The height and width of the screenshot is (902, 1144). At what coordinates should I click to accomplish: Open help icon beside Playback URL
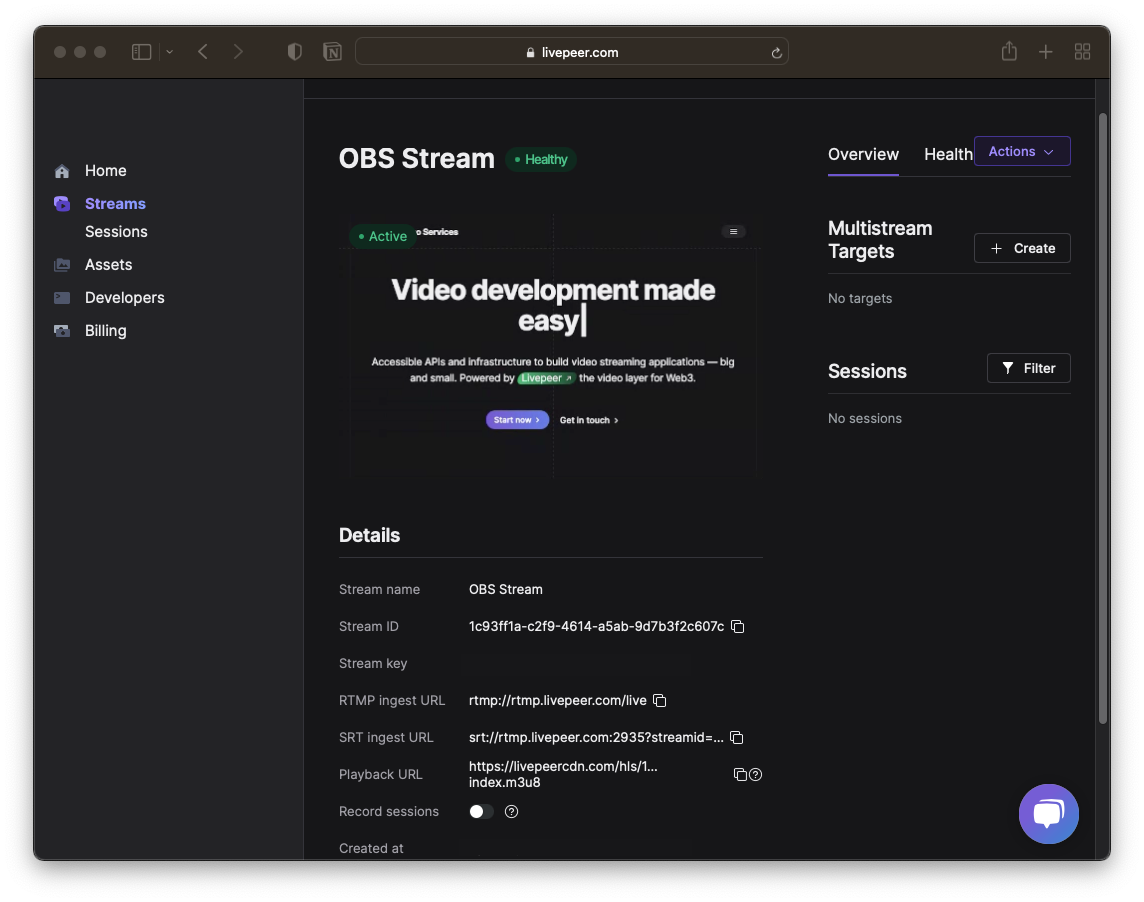(756, 775)
